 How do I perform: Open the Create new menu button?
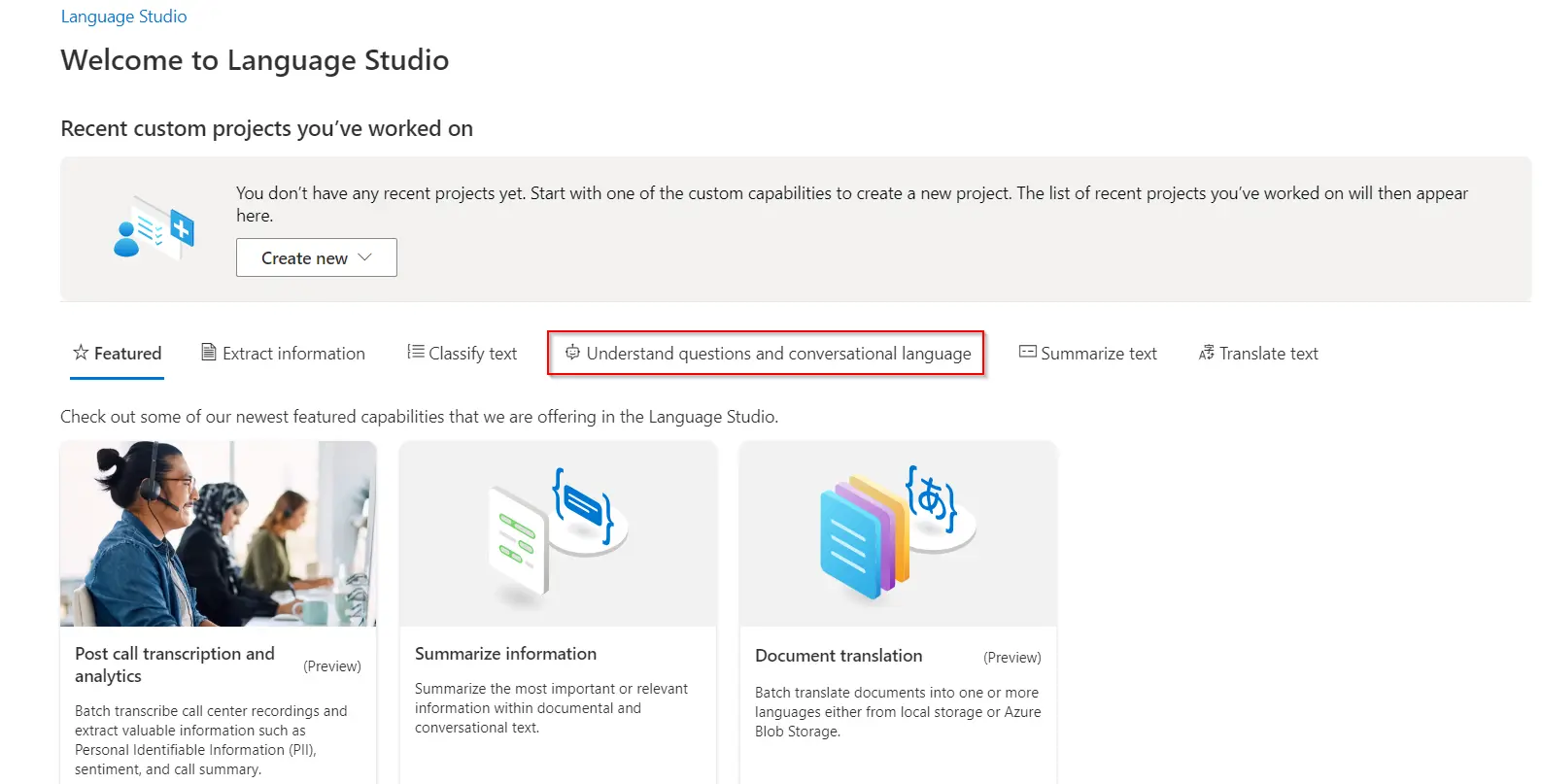[304, 257]
